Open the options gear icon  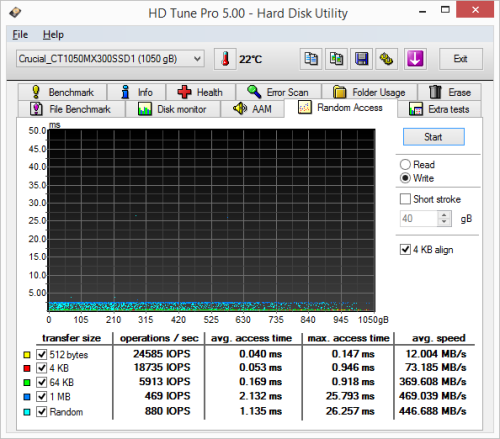point(387,59)
